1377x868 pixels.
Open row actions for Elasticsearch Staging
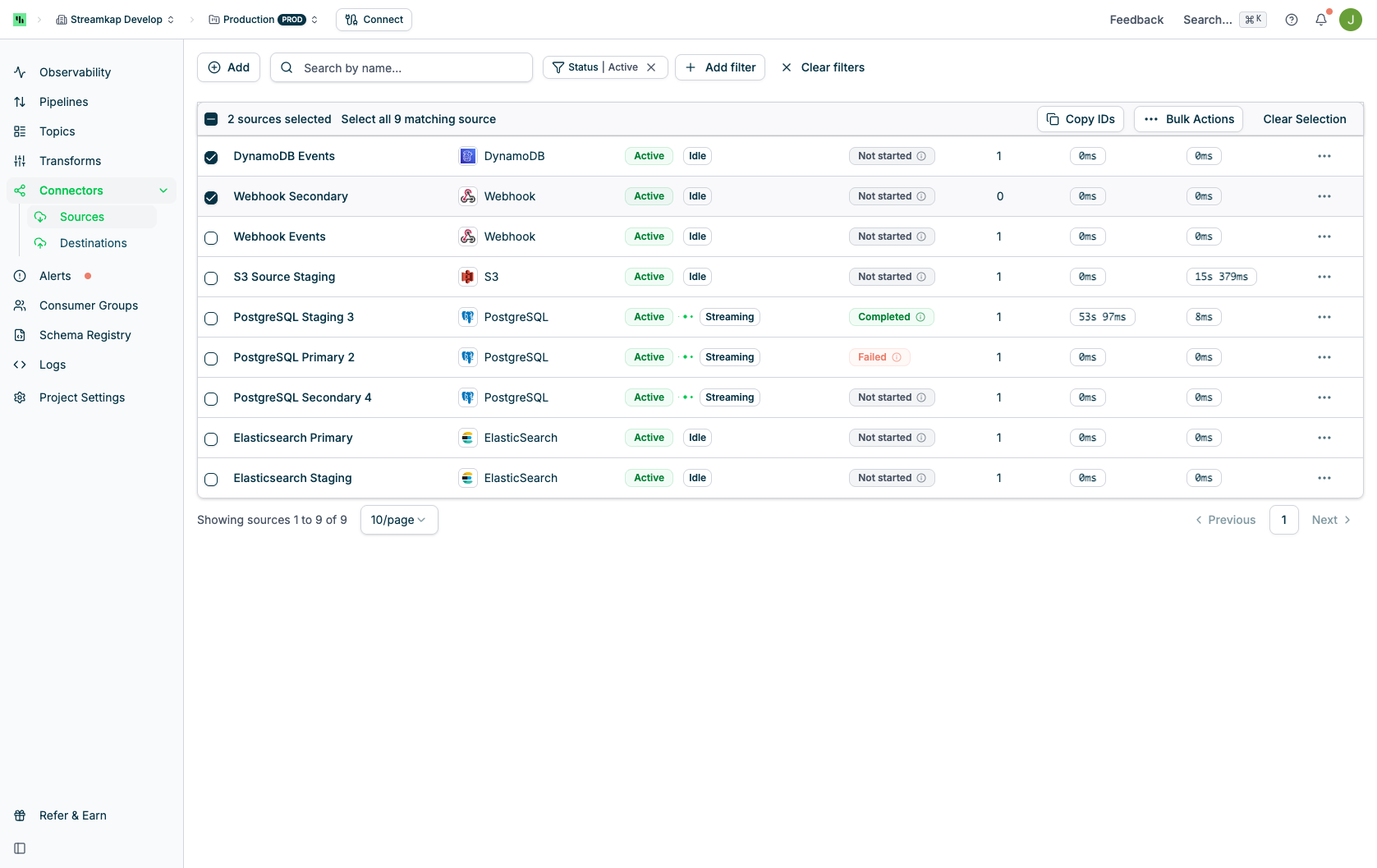click(x=1324, y=478)
